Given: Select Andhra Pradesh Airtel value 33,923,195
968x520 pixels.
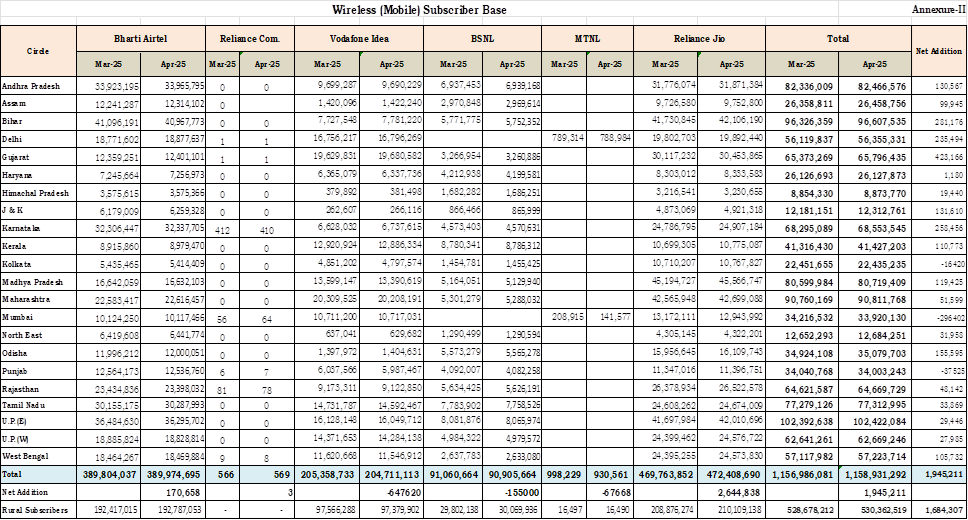Looking at the screenshot, I should point(117,86).
